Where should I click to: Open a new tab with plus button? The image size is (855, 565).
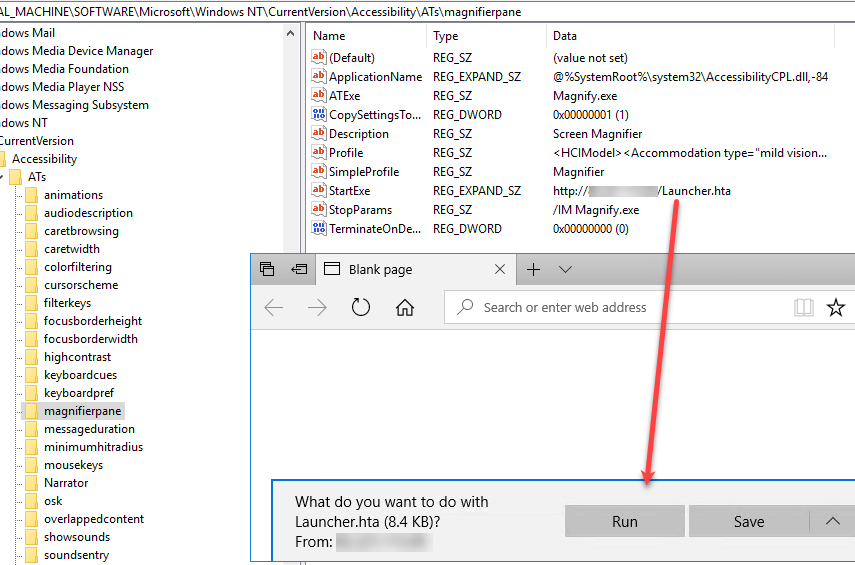coord(534,269)
